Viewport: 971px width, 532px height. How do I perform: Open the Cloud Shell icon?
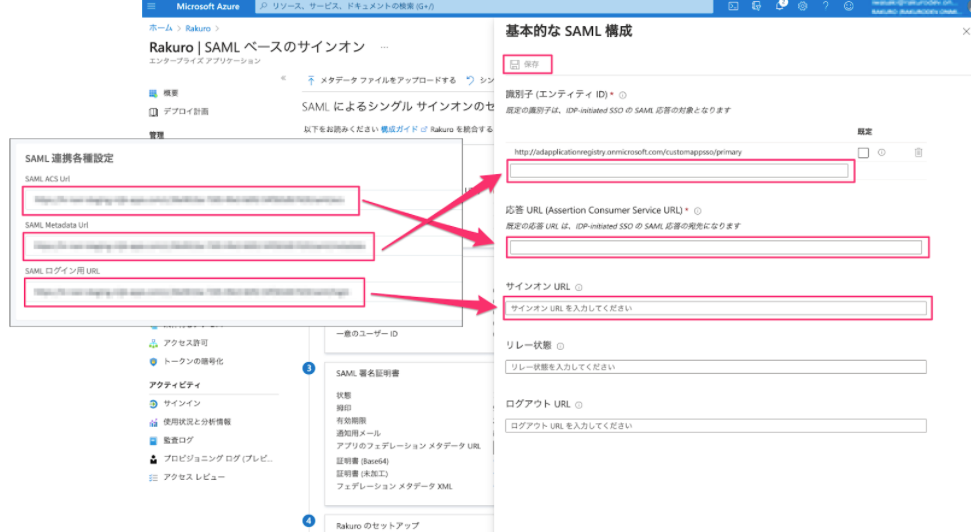(x=733, y=6)
